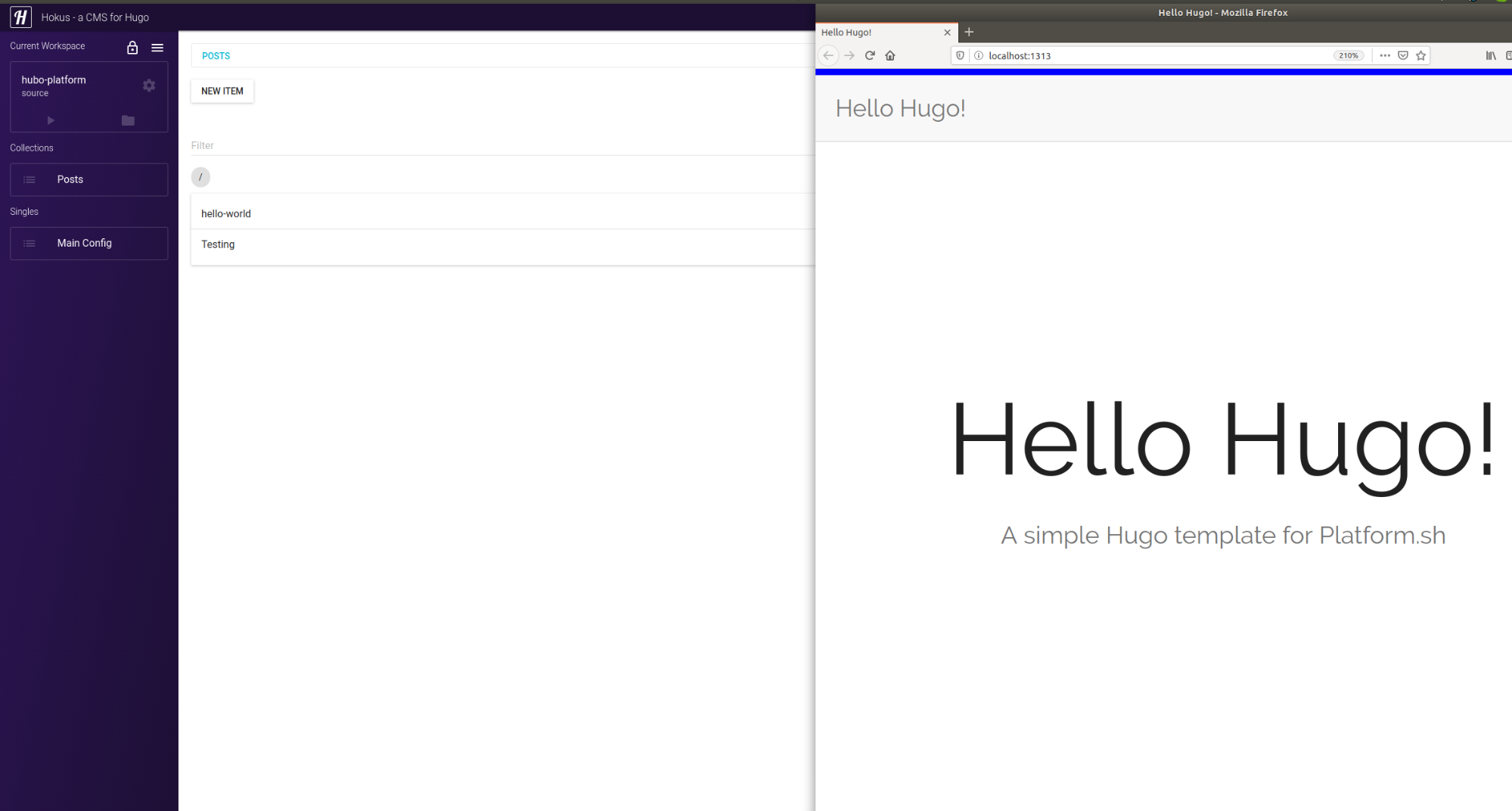Click the Hello Hugo! site header link
Viewport: 1512px width, 811px height.
pyautogui.click(x=900, y=108)
